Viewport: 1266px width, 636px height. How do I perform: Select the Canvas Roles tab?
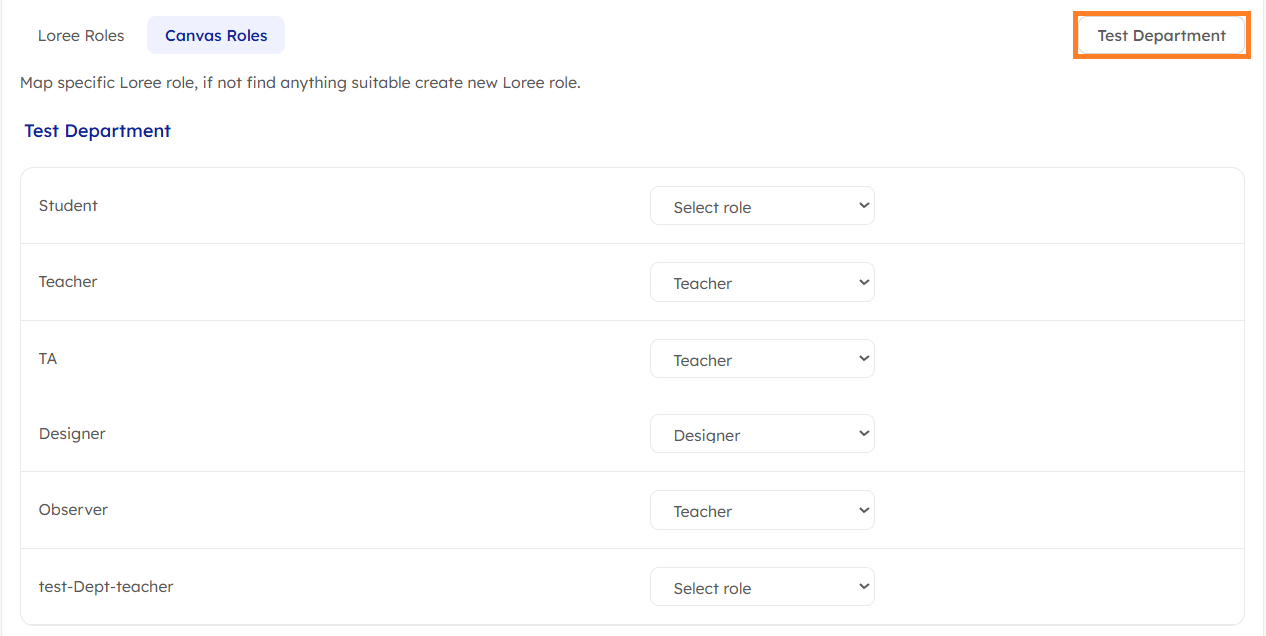216,36
